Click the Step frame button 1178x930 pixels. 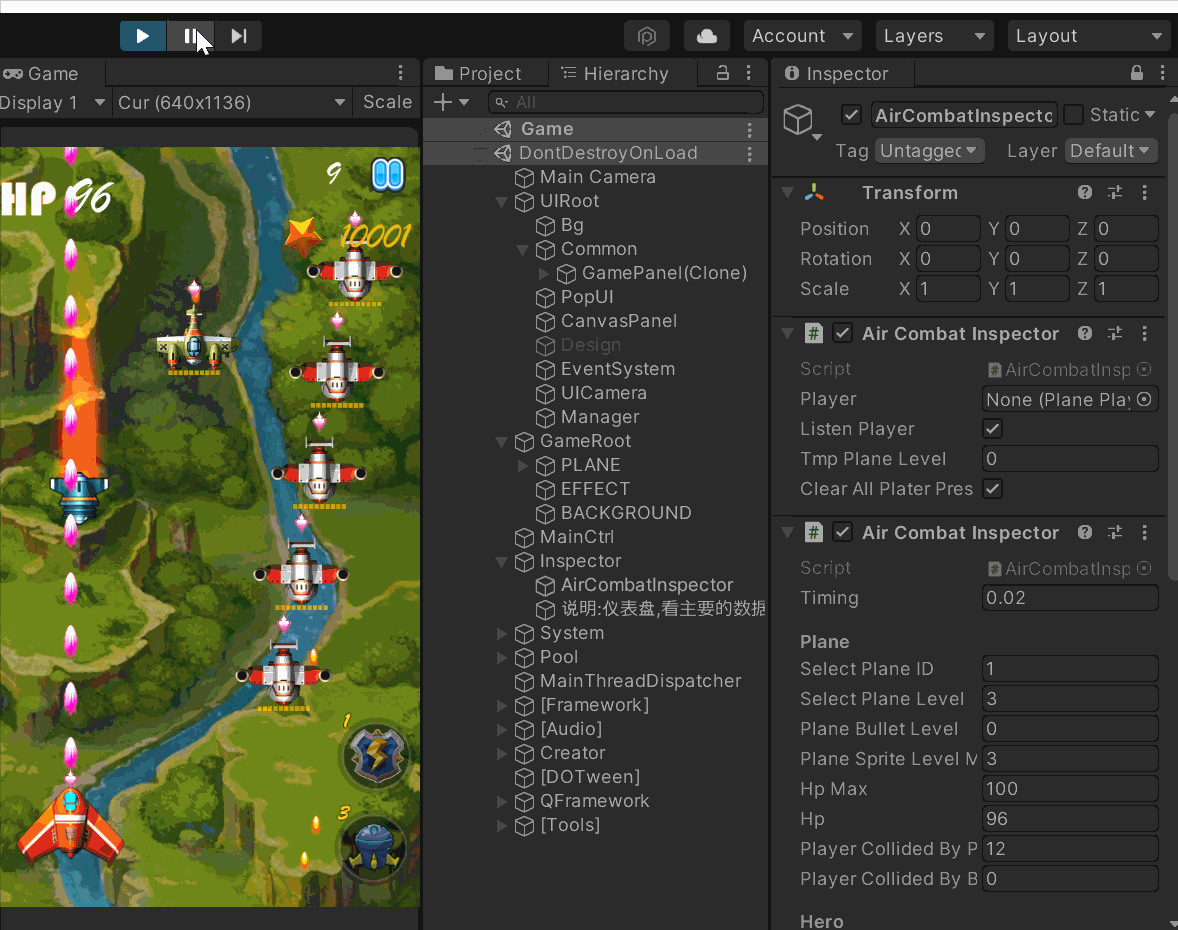(x=239, y=36)
